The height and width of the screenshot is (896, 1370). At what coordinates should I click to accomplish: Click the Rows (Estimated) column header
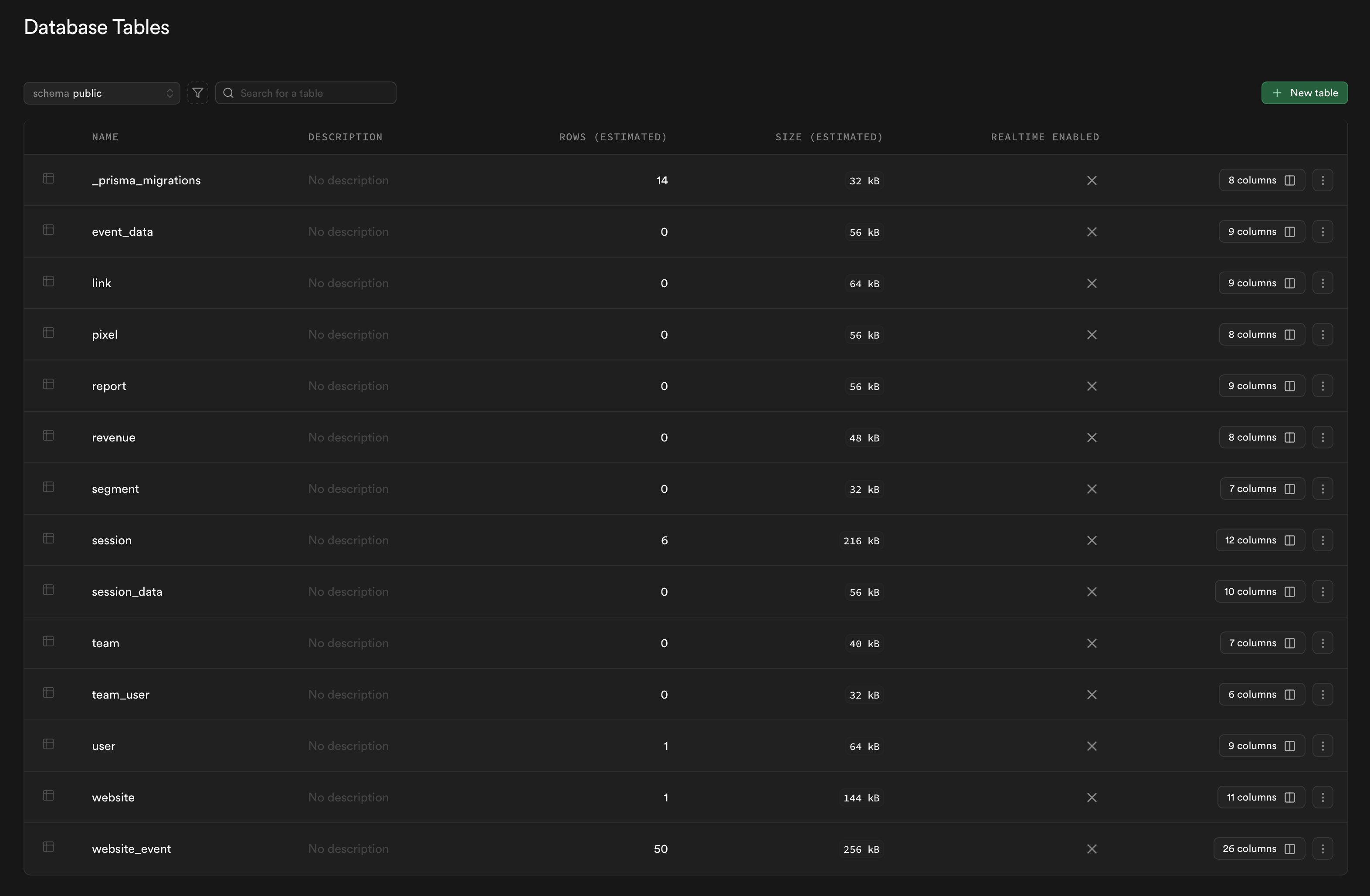click(x=613, y=137)
